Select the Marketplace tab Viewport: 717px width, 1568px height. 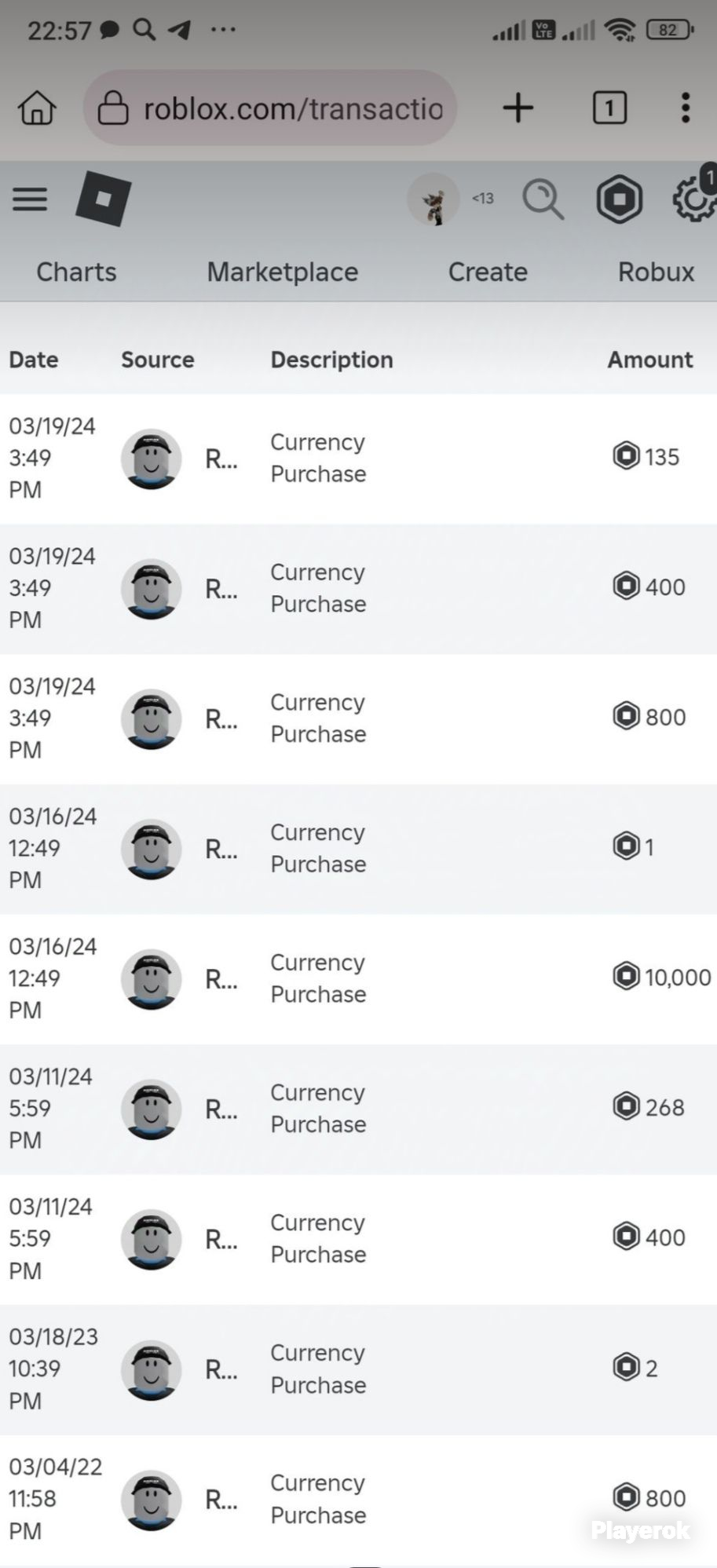click(x=283, y=272)
